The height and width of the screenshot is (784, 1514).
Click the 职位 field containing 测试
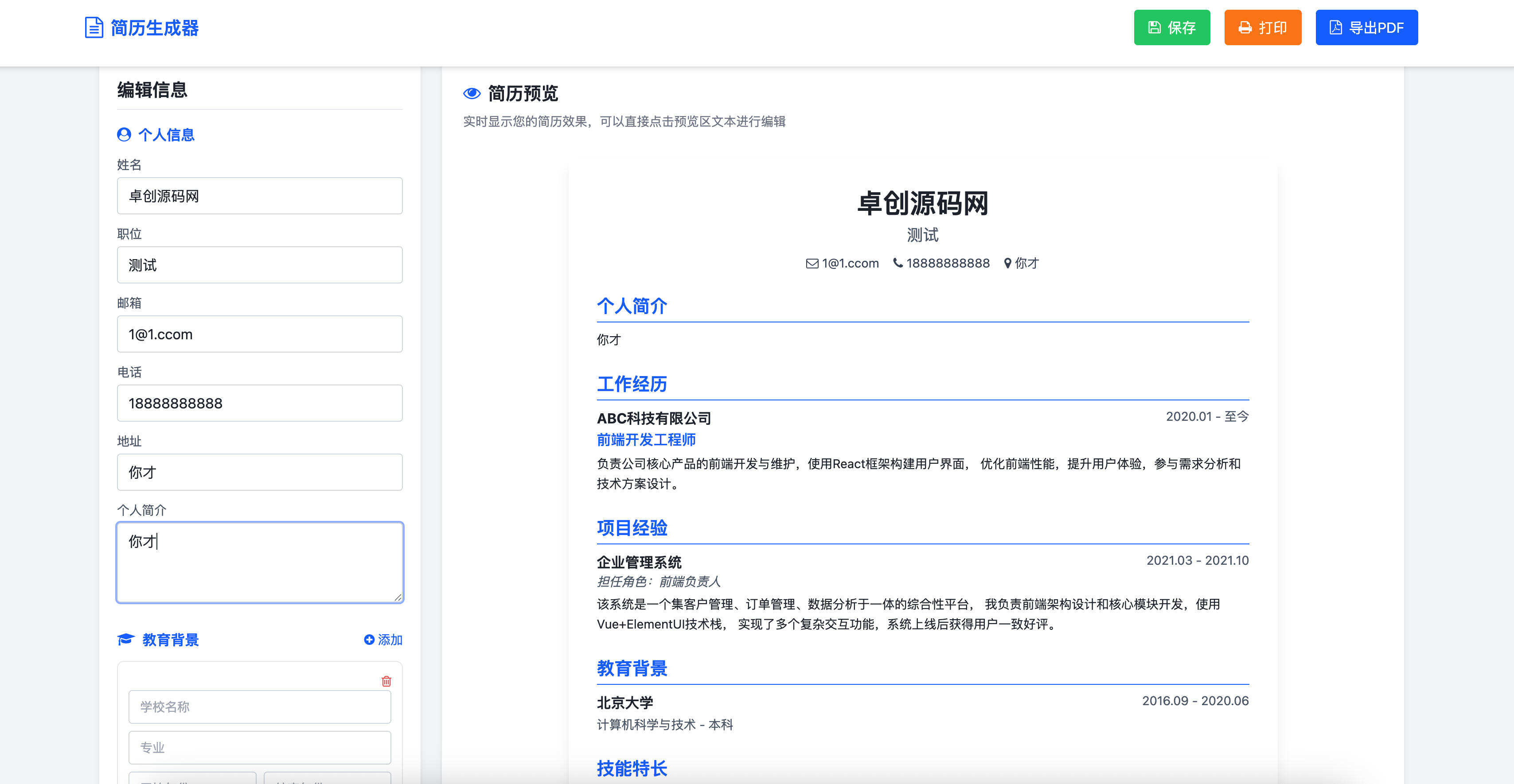point(259,265)
